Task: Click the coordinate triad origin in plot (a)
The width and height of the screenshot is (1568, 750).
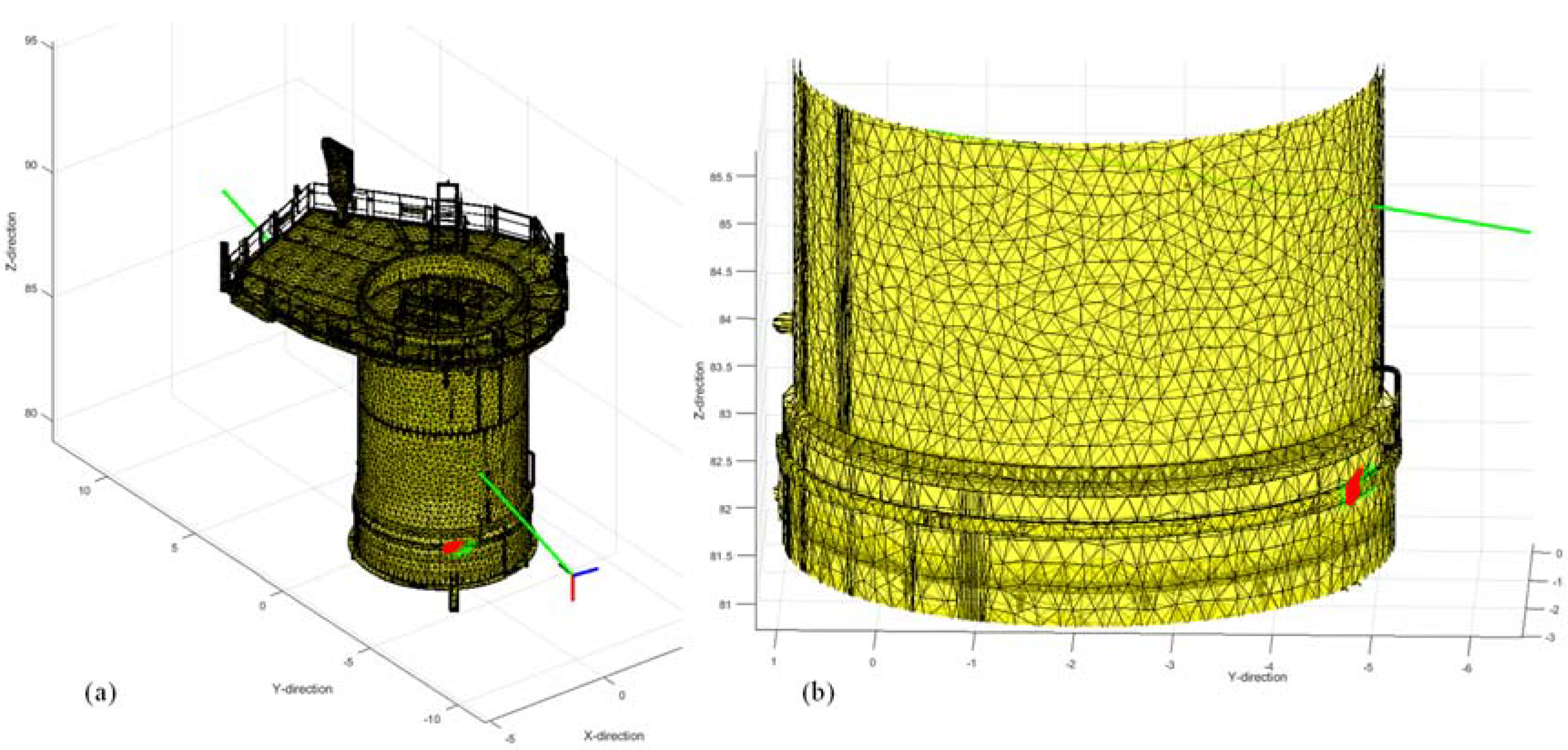Action: click(572, 574)
